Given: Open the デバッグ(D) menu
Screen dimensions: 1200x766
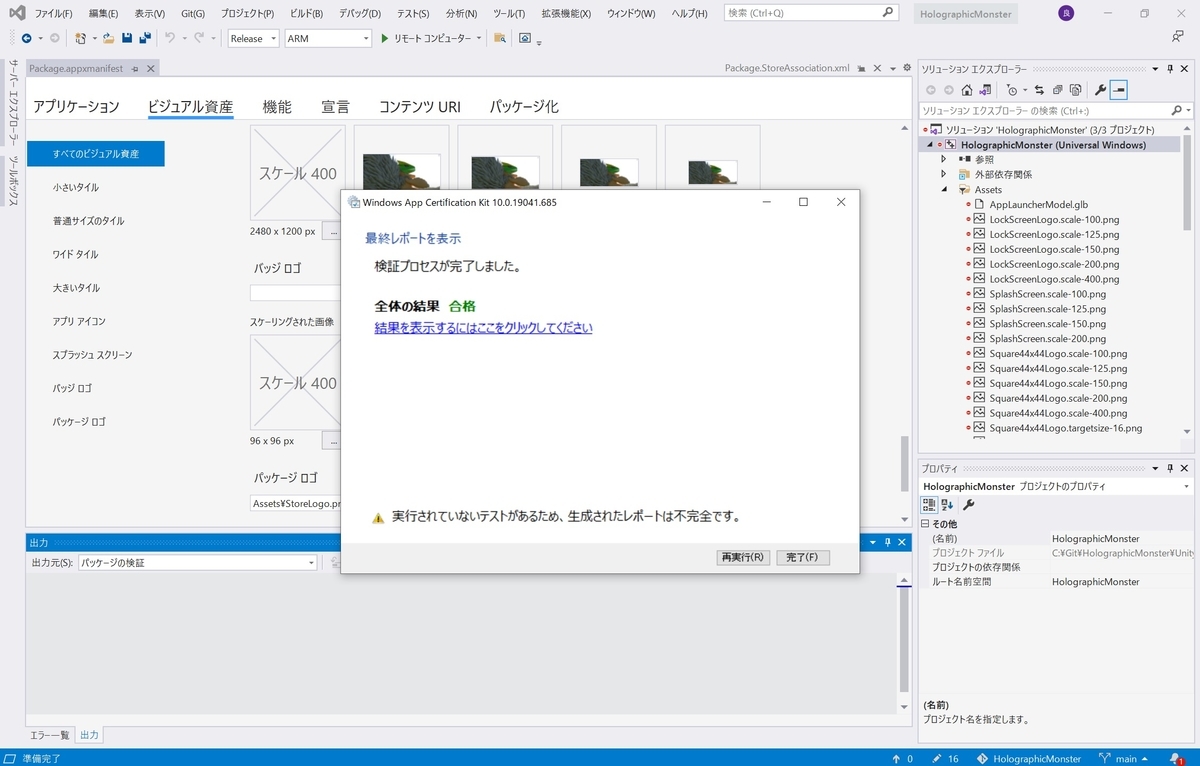Looking at the screenshot, I should pyautogui.click(x=358, y=14).
